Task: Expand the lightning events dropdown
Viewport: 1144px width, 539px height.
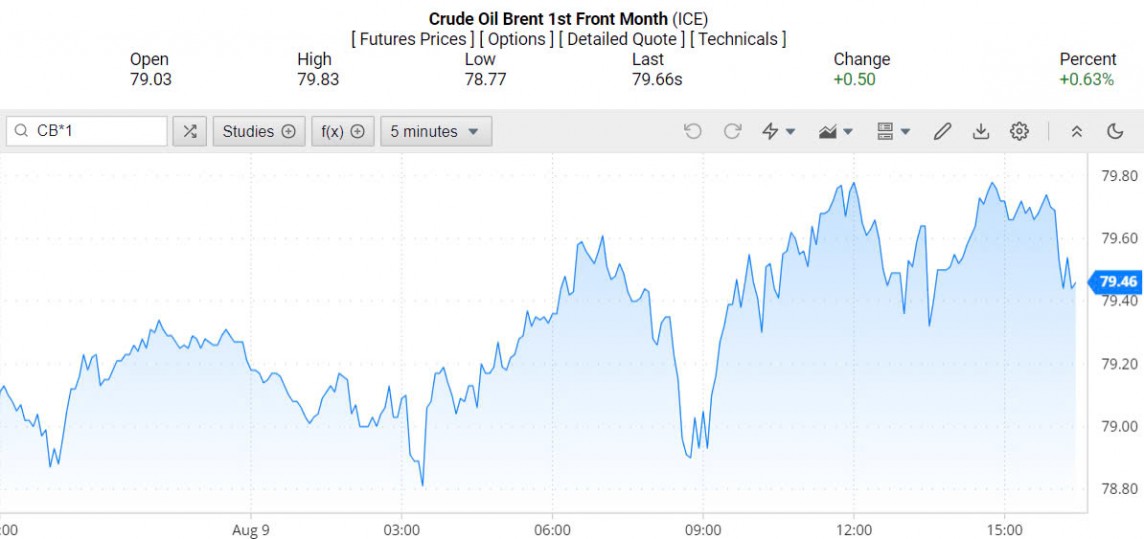Action: (x=779, y=131)
